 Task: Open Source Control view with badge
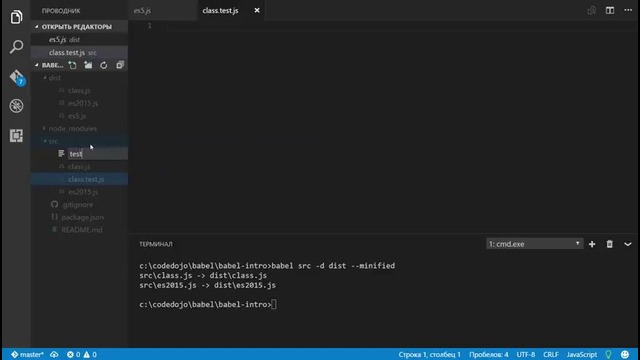tap(17, 77)
